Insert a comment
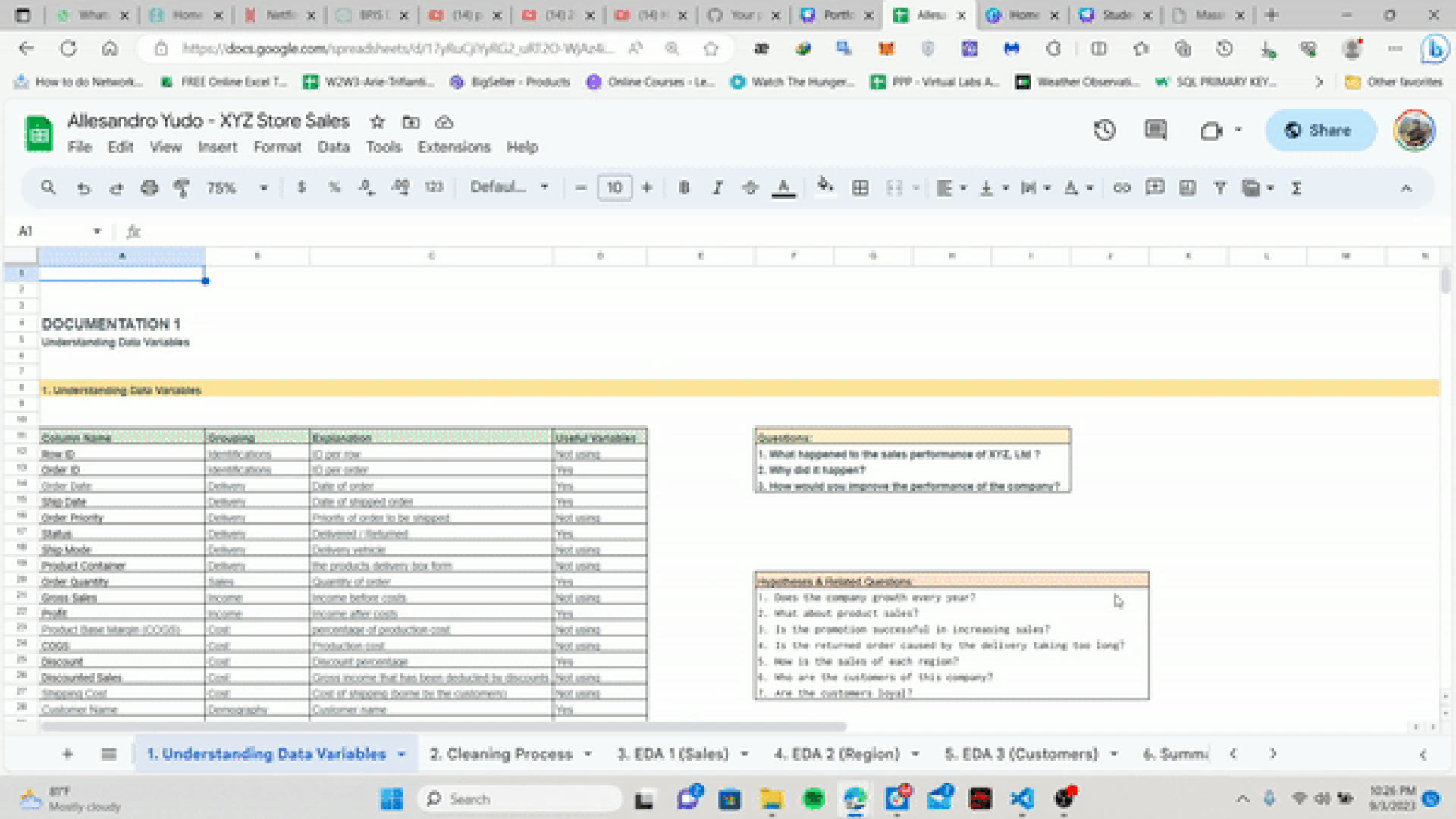The width and height of the screenshot is (1456, 819). [1155, 187]
